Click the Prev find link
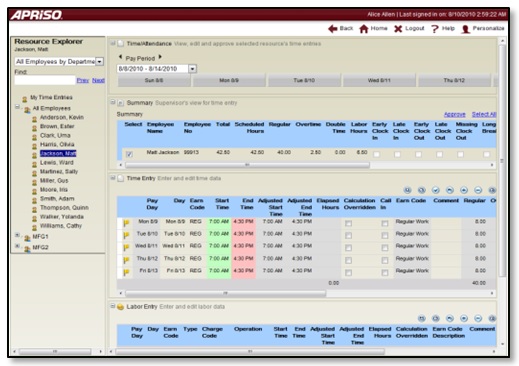Screen dimensions: 519x366 83,80
